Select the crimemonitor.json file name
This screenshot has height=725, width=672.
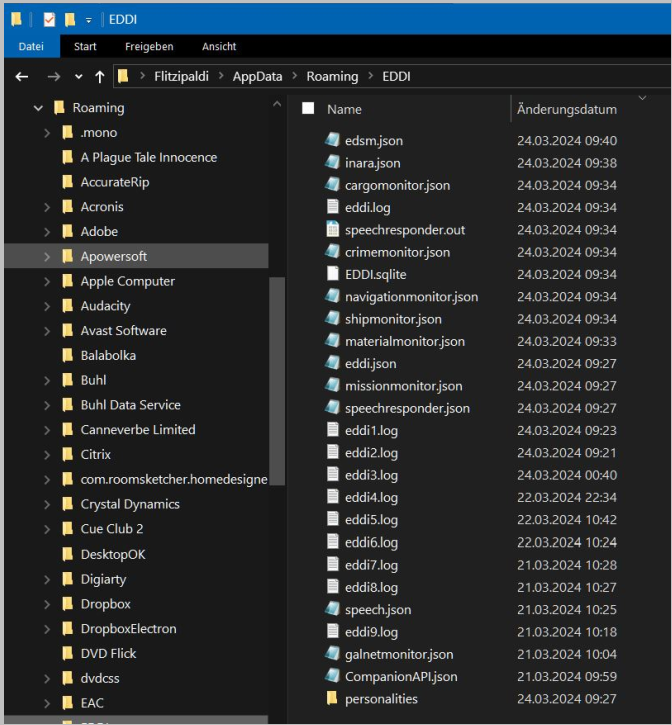[x=397, y=252]
